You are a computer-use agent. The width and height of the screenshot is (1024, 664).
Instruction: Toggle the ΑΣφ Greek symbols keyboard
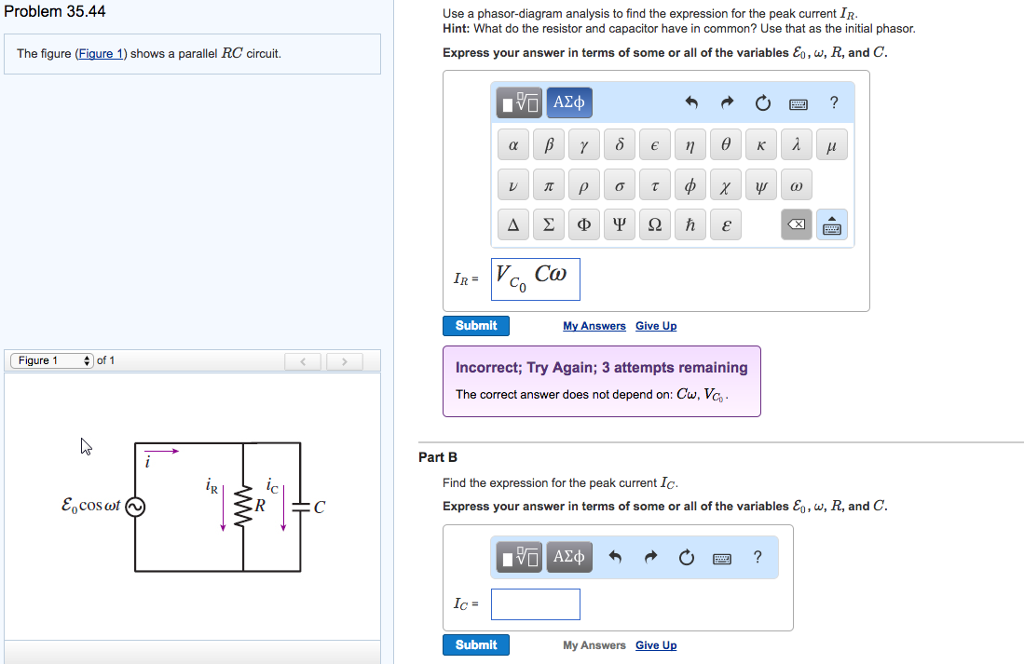tap(568, 102)
